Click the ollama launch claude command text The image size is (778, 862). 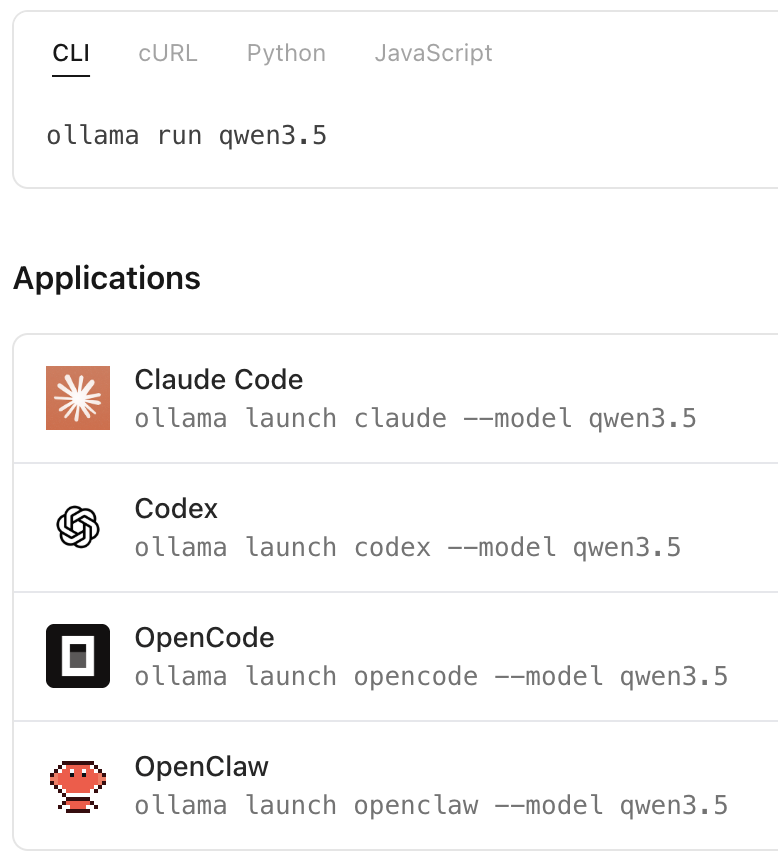415,417
